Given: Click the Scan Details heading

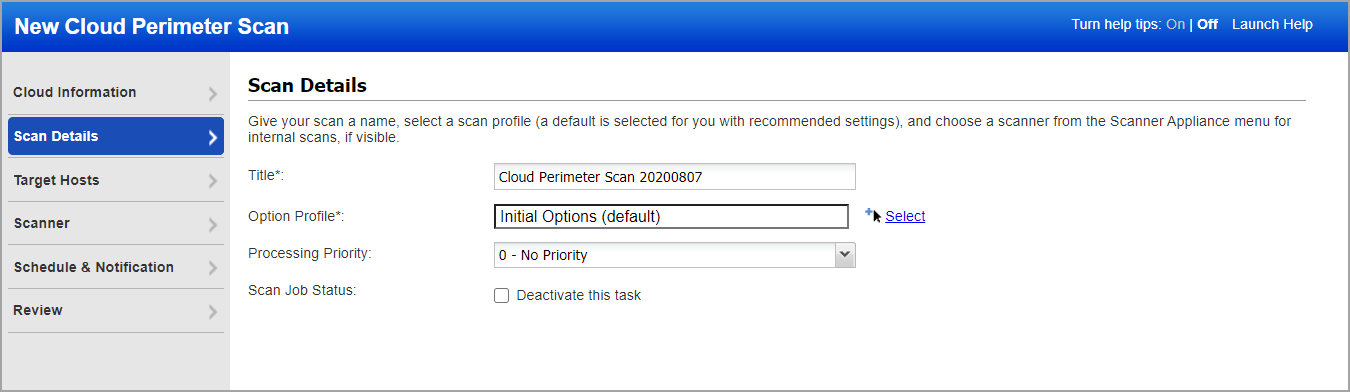Looking at the screenshot, I should pyautogui.click(x=307, y=85).
